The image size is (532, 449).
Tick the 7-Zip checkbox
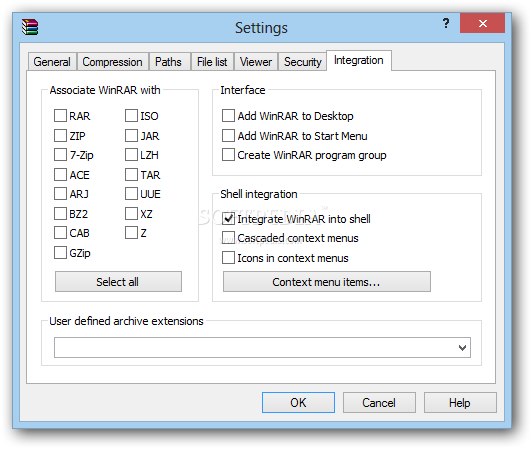[x=60, y=154]
